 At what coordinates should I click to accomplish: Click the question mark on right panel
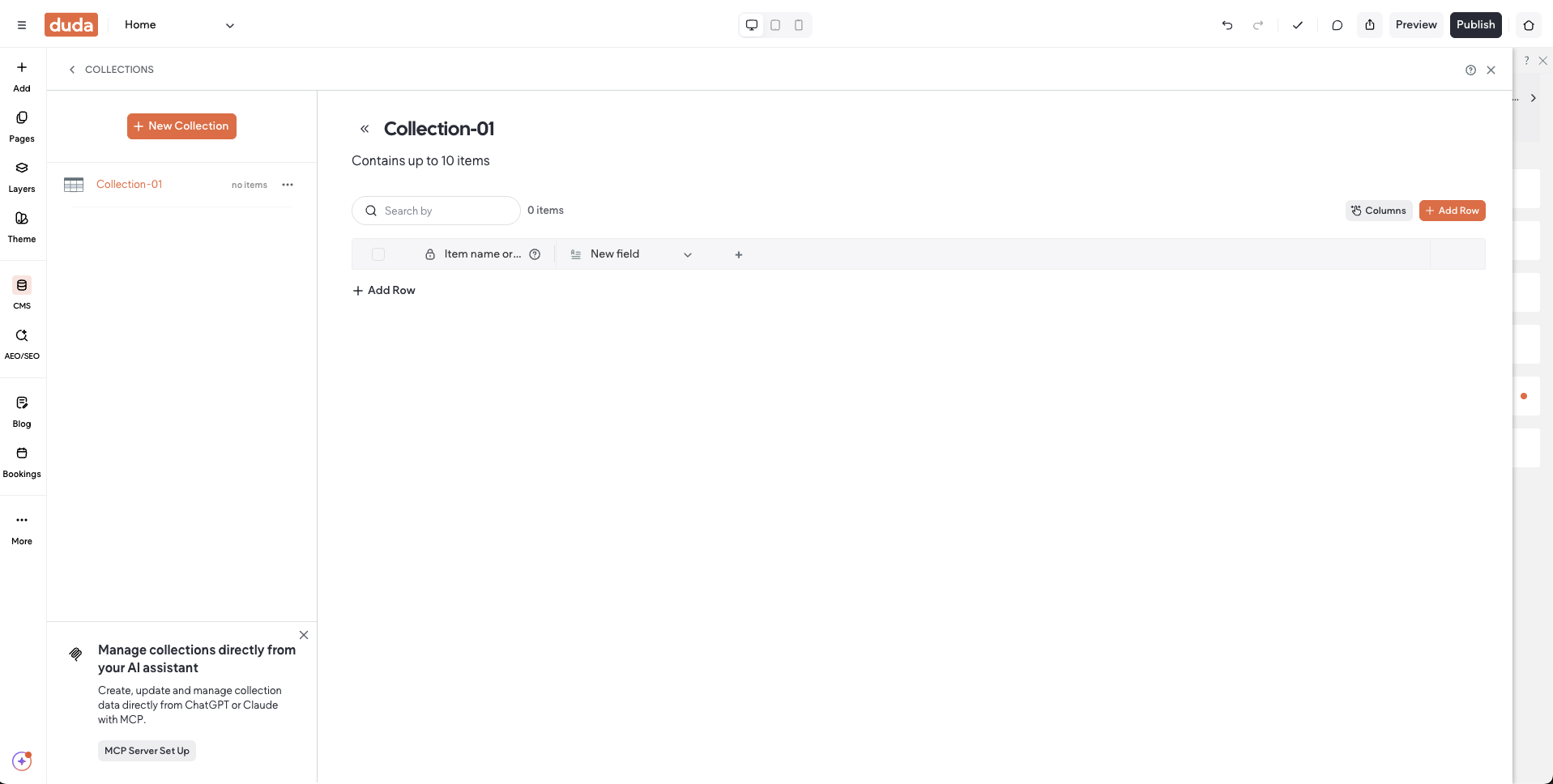coord(1526,61)
